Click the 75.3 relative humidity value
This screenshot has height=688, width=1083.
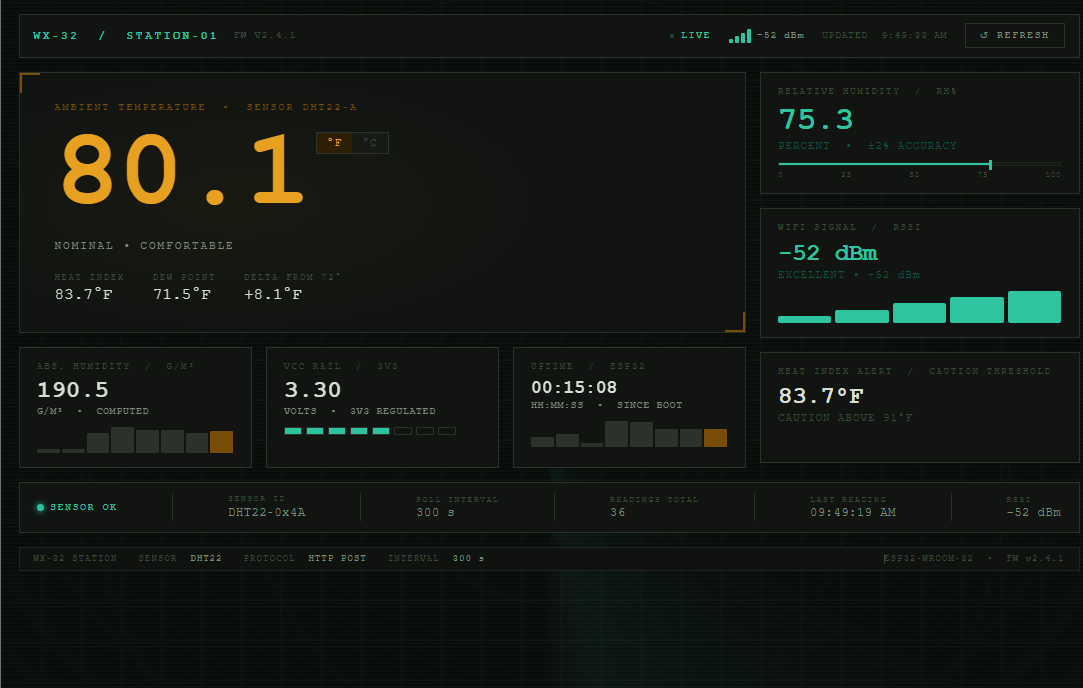816,120
